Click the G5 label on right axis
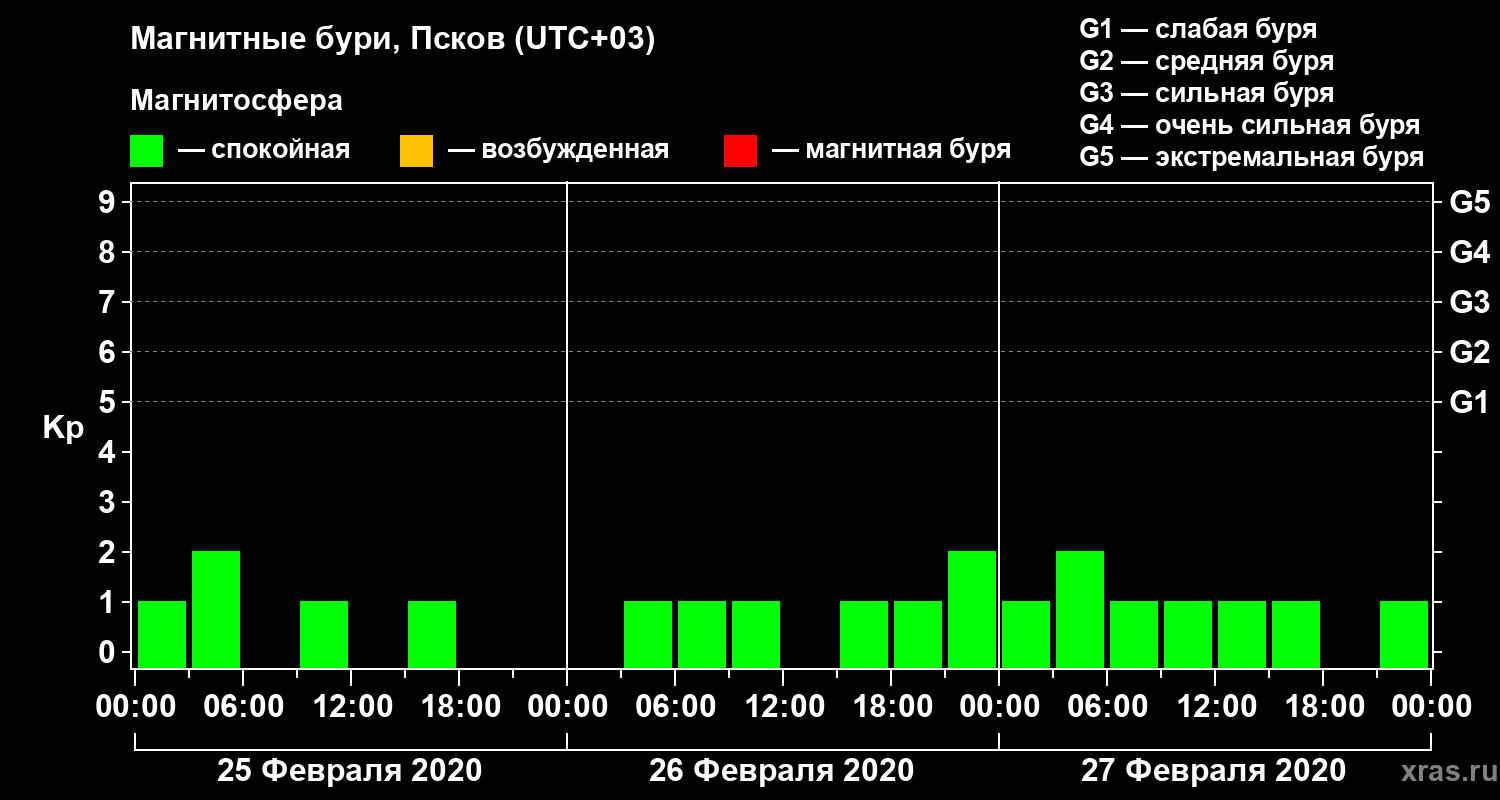Viewport: 1500px width, 800px height. click(1469, 202)
